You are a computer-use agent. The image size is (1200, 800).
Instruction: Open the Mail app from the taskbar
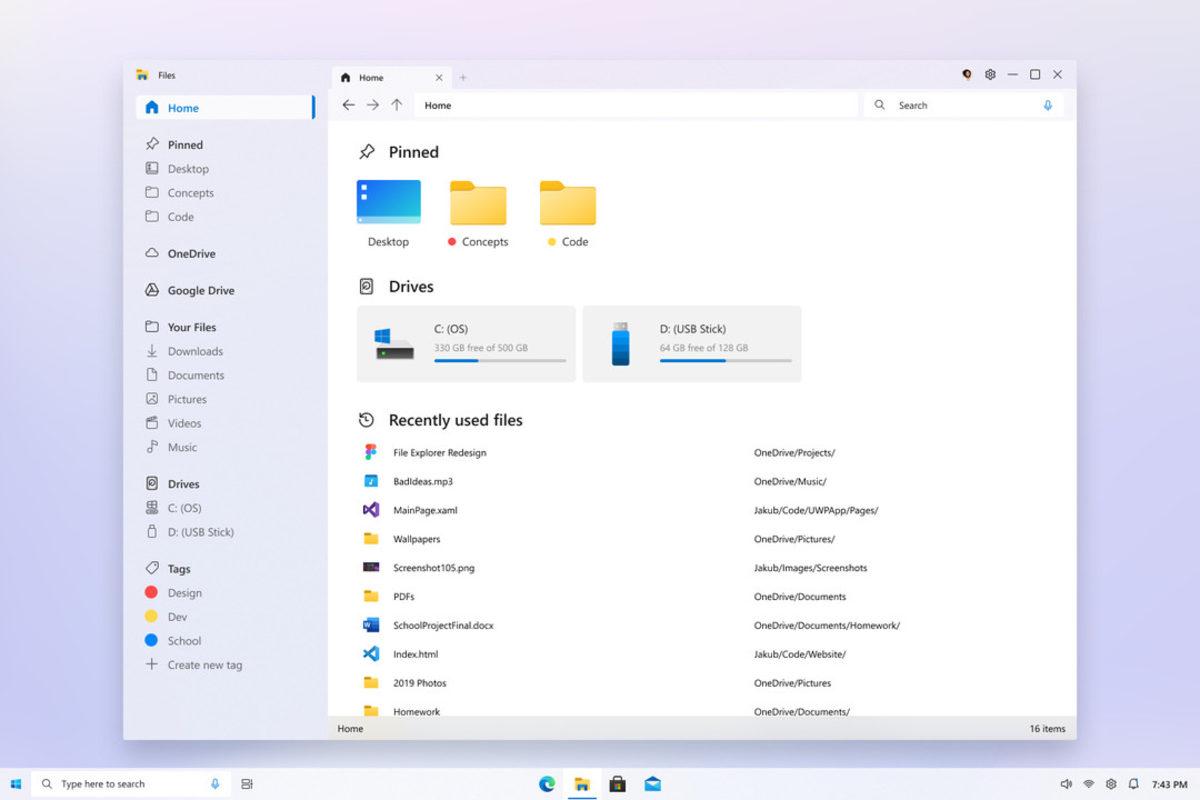(653, 784)
